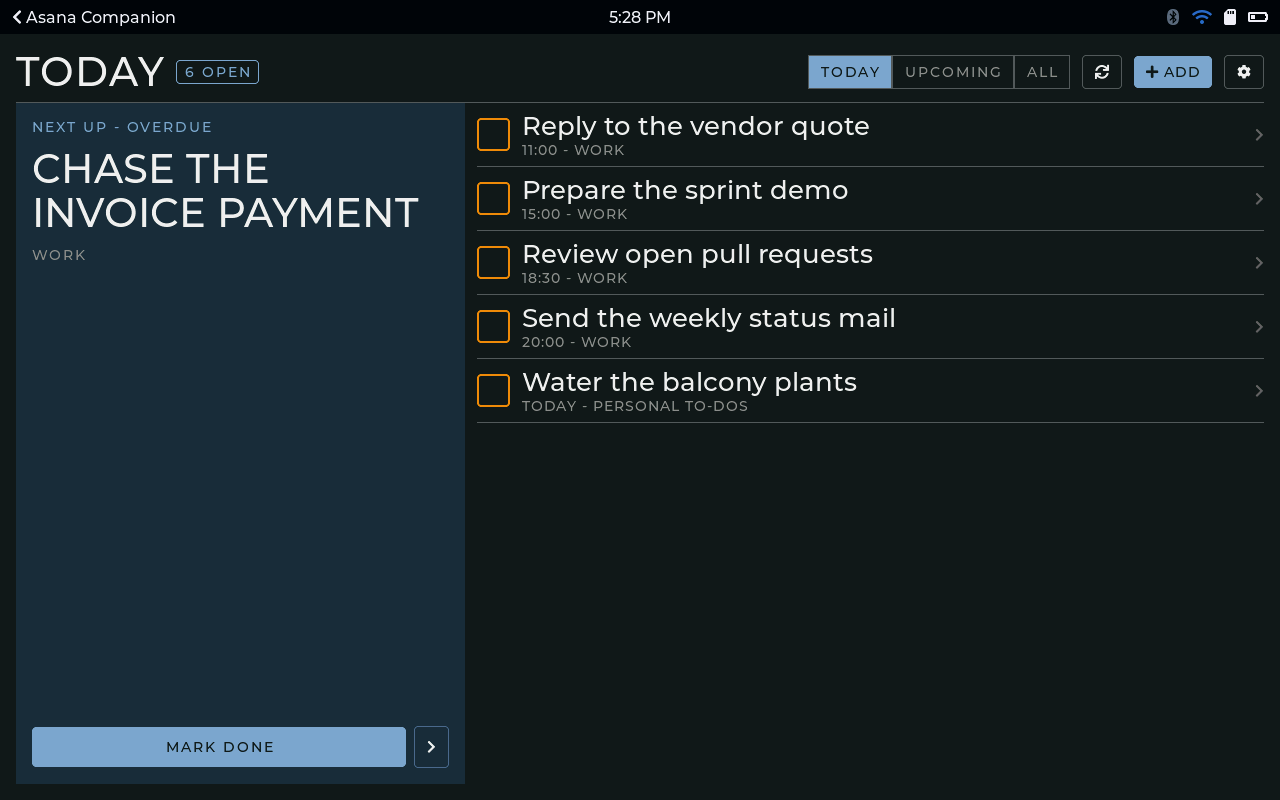Click the 6 Open badge
The image size is (1280, 800).
point(217,72)
